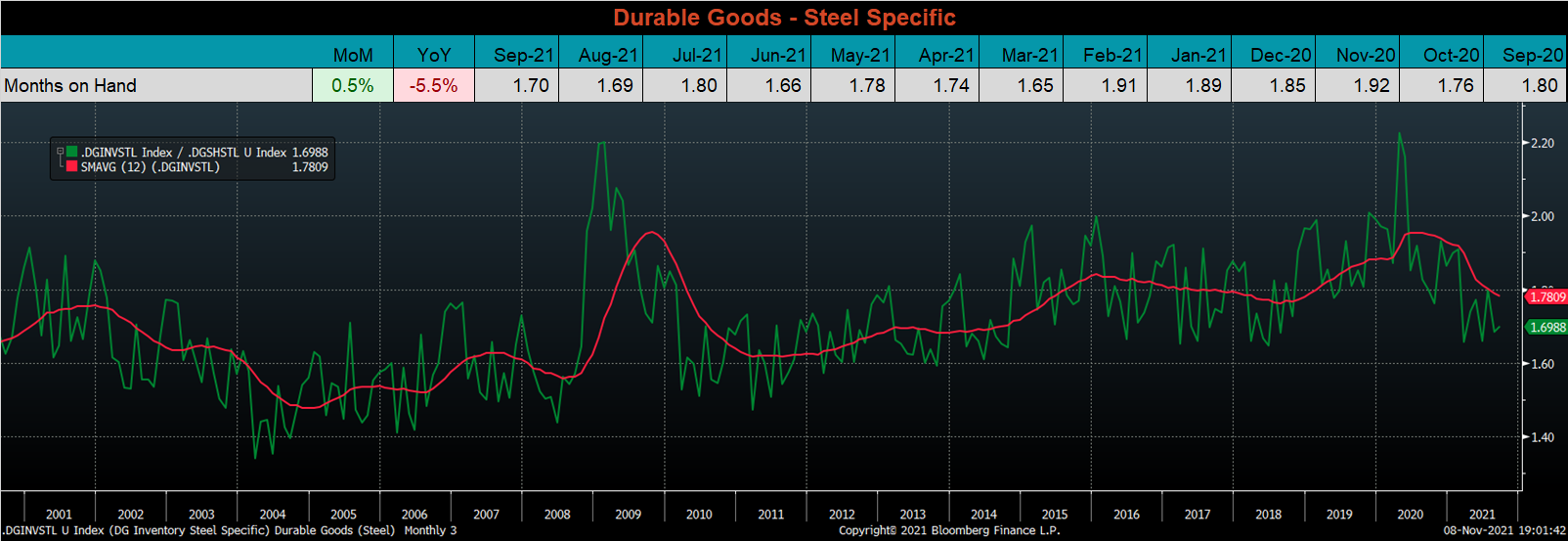The image size is (1568, 541).
Task: Click the 2018 x-axis year label
Action: tap(1268, 514)
